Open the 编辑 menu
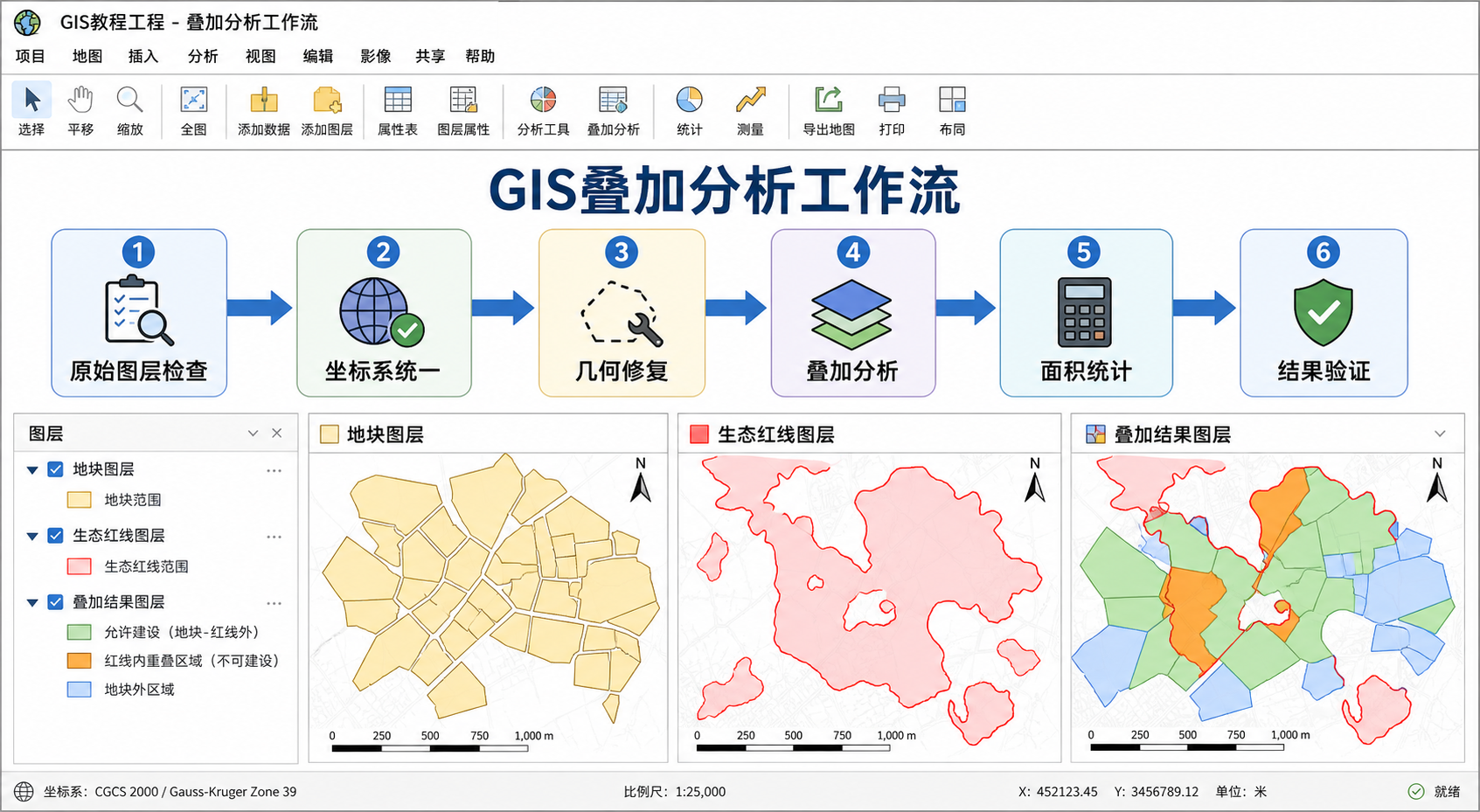Screen dimensions: 1480x812 pos(318,56)
